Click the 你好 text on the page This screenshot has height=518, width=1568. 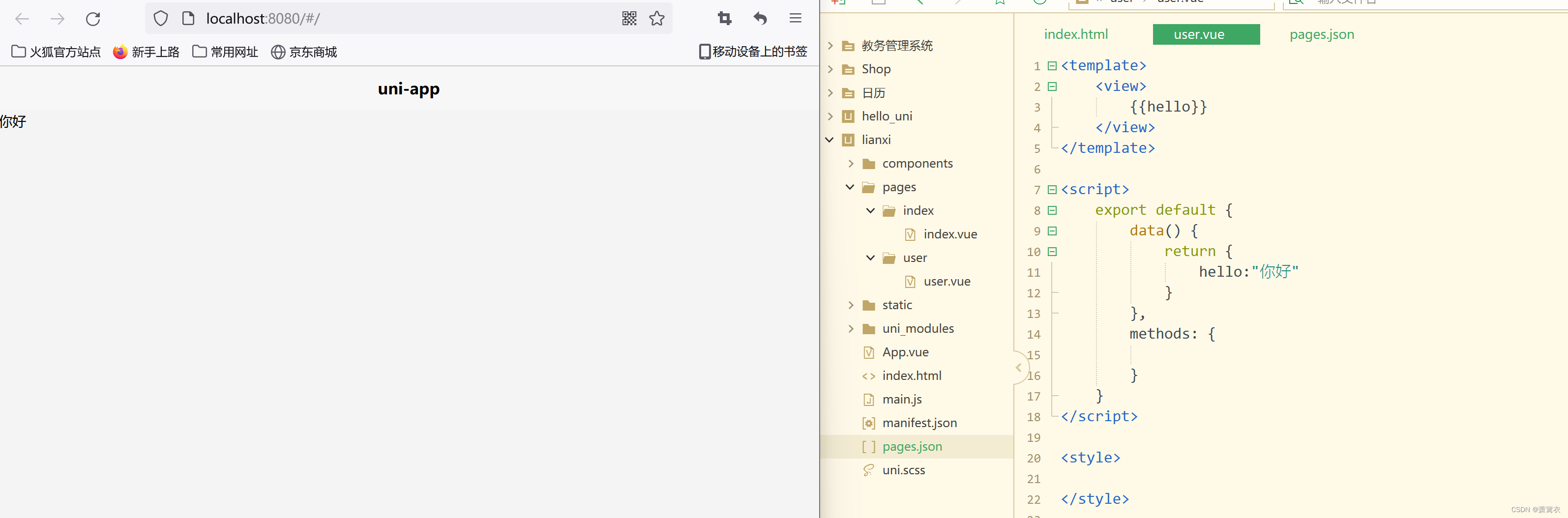[13, 121]
